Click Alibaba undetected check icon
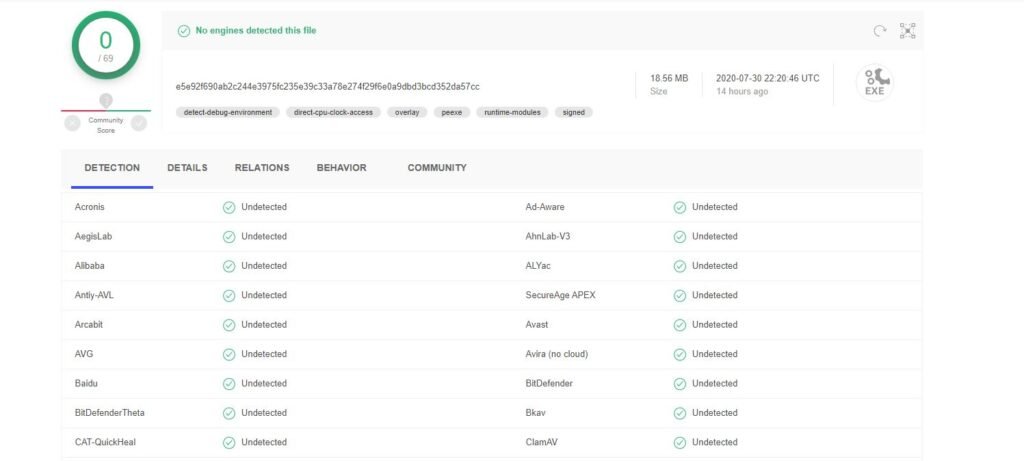 click(229, 266)
